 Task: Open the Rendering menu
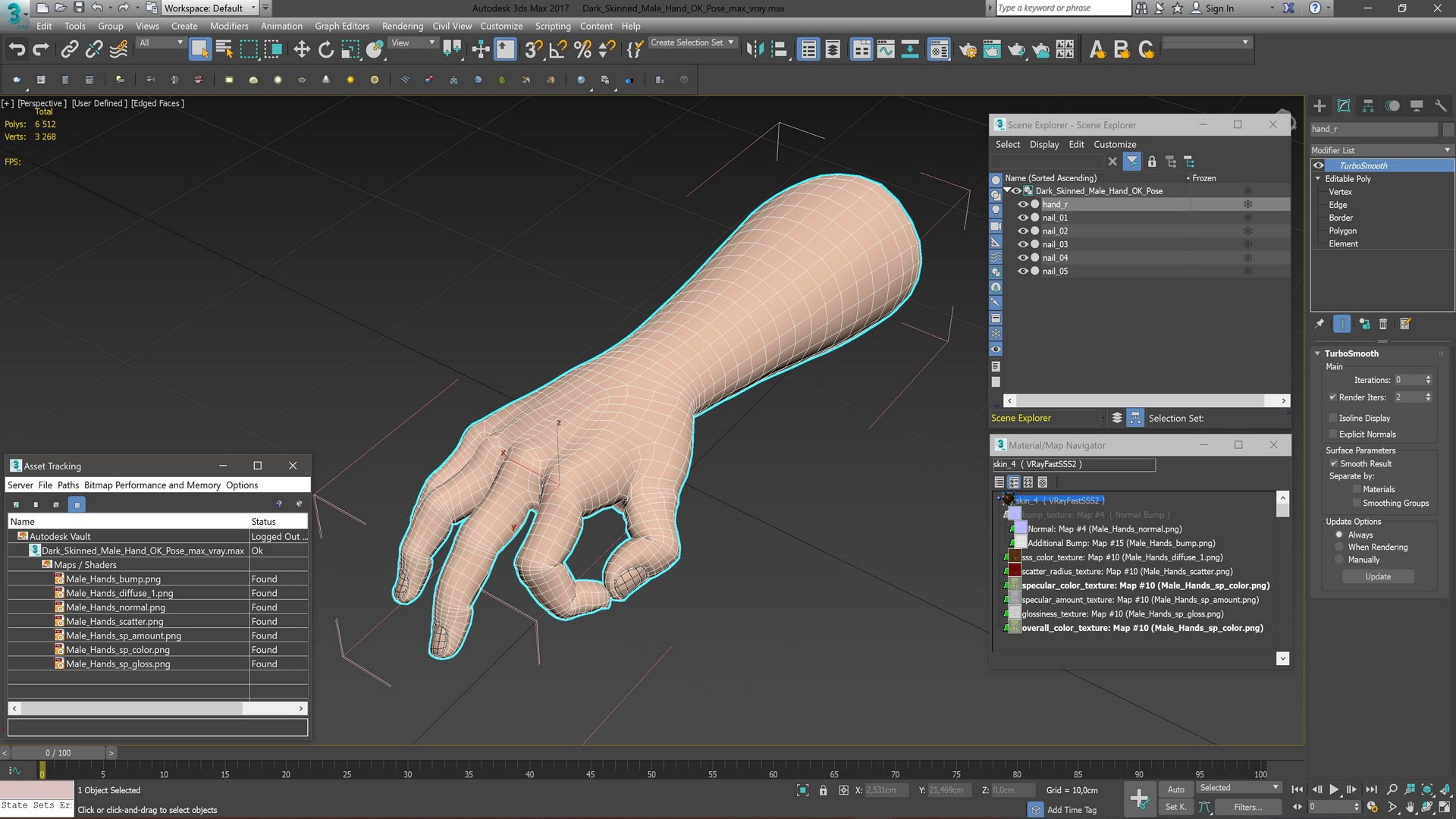403,26
